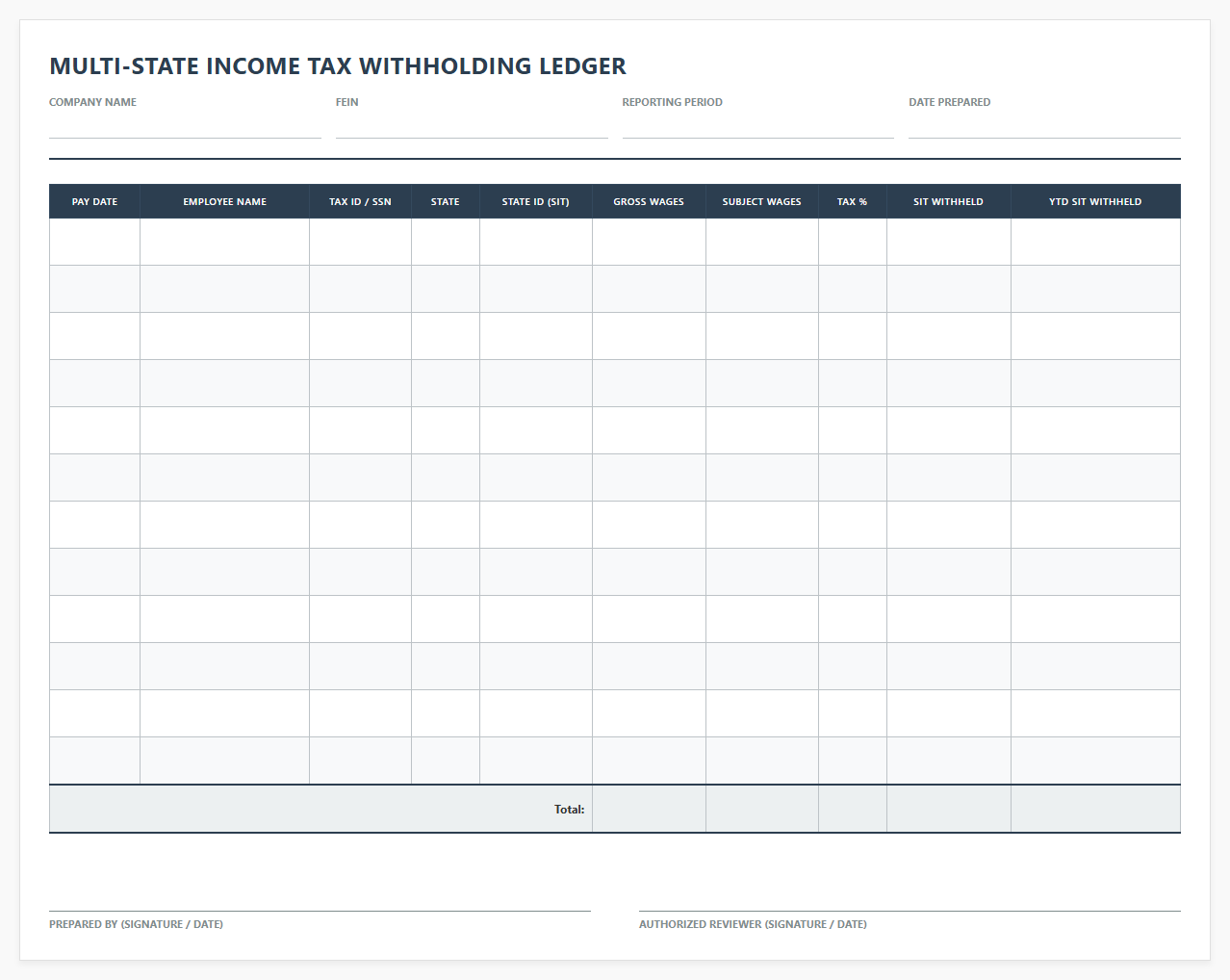Click the "EMPLOYEE NAME" column header
The width and height of the screenshot is (1230, 980).
(225, 201)
